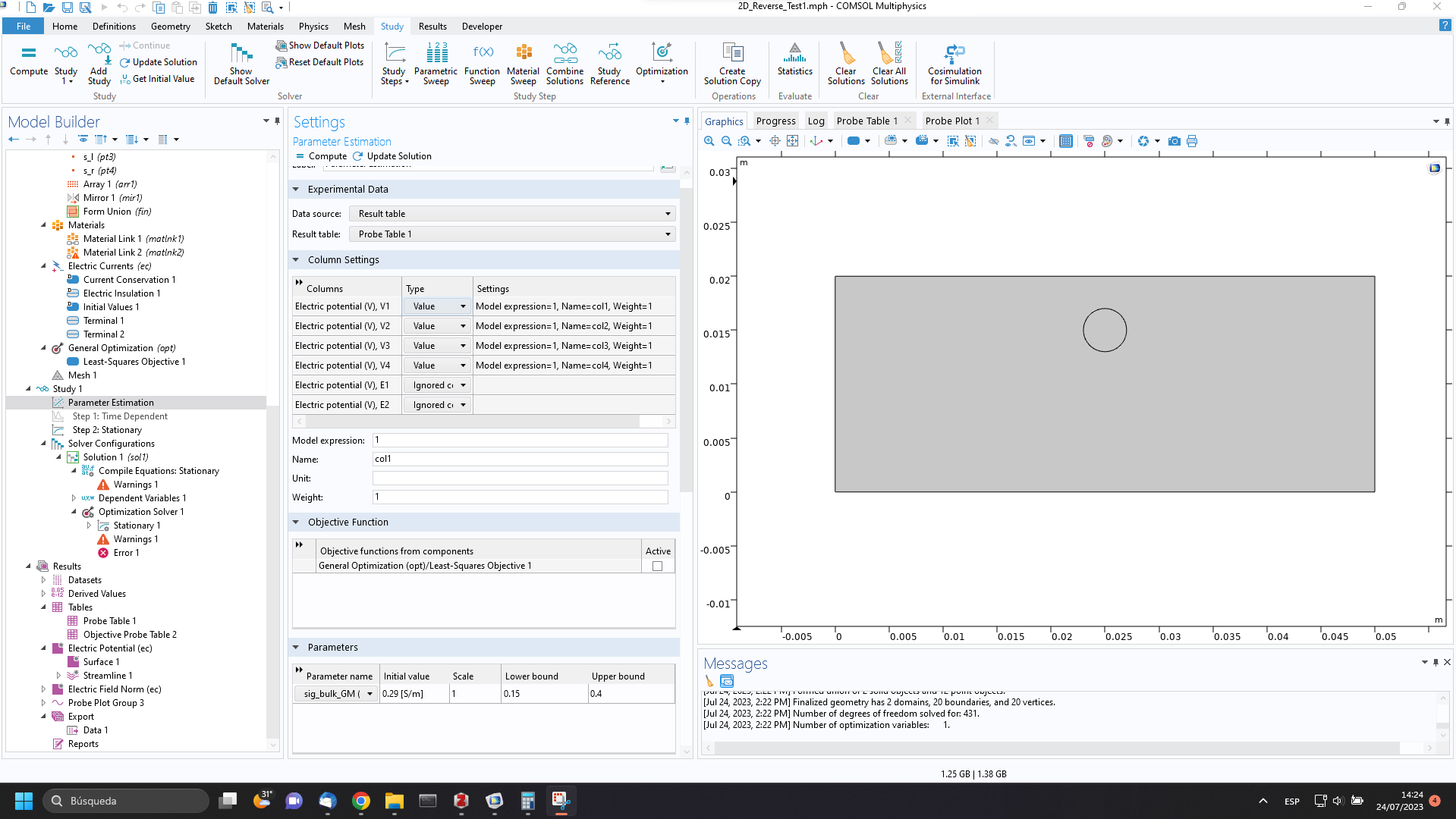
Task: Open Type dropdown for E1 column
Action: pyautogui.click(x=438, y=385)
